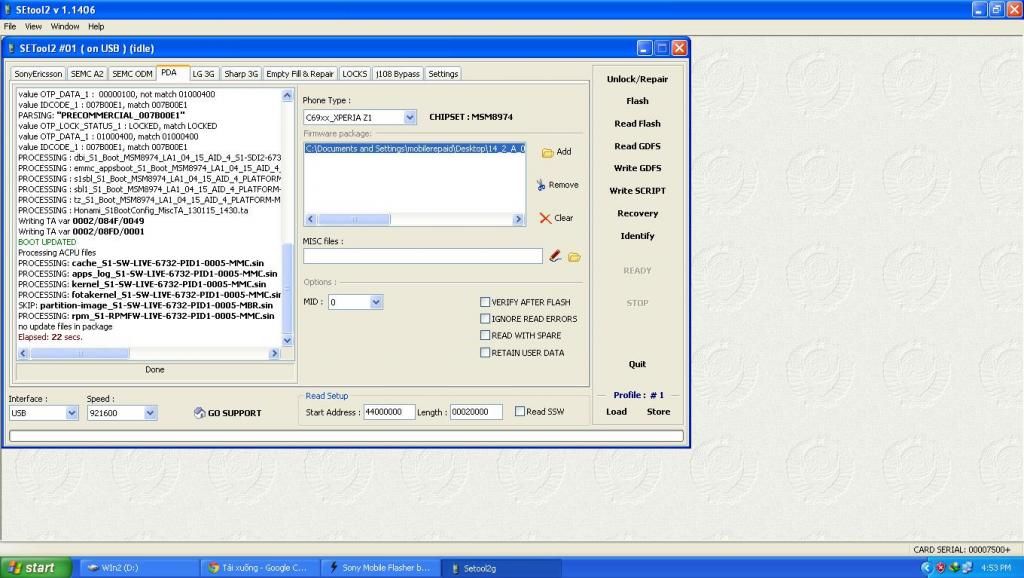1024x578 pixels.
Task: Click the SETool2 #01 window title icon
Action: 11,48
